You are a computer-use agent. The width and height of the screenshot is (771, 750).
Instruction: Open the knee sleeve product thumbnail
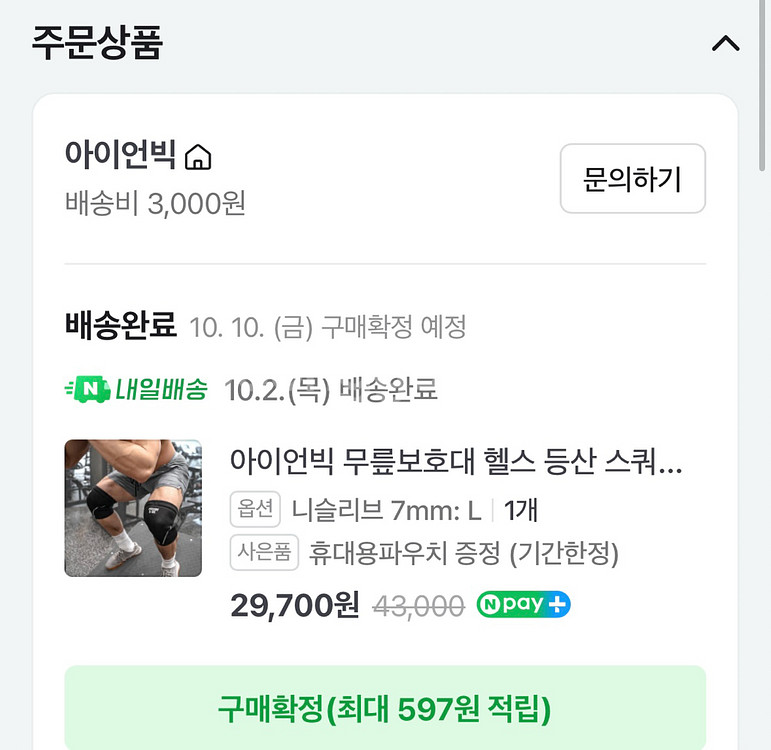click(x=133, y=508)
